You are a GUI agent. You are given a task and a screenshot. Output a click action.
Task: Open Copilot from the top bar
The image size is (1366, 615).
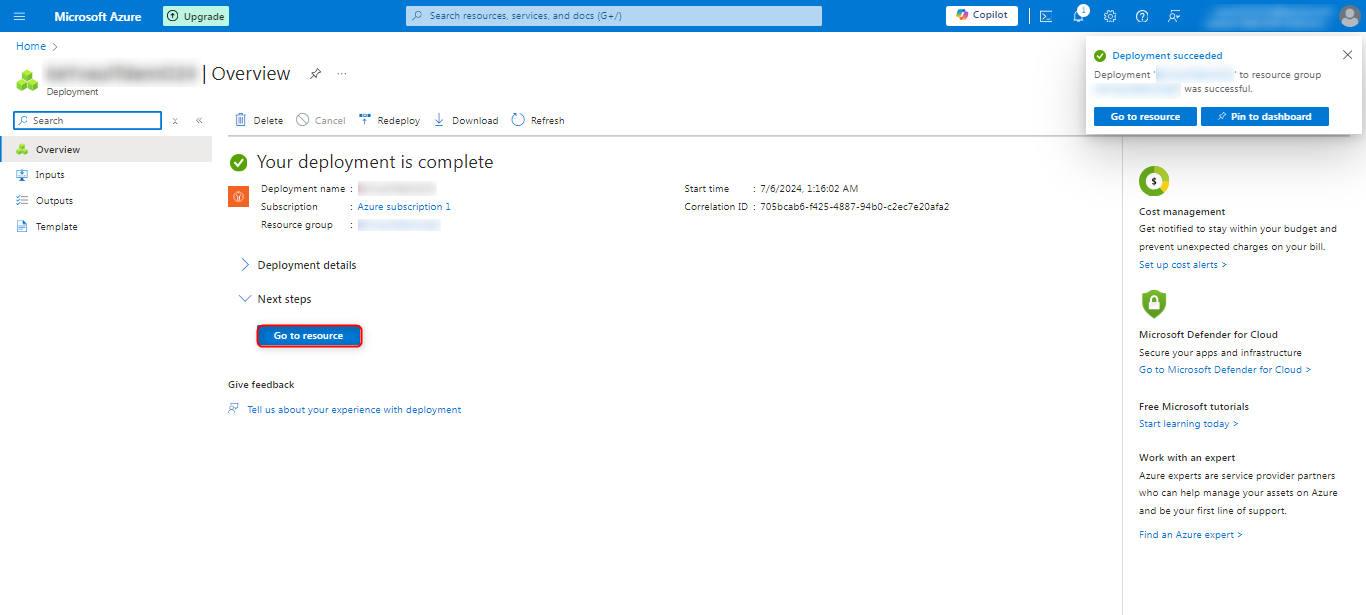coord(982,15)
